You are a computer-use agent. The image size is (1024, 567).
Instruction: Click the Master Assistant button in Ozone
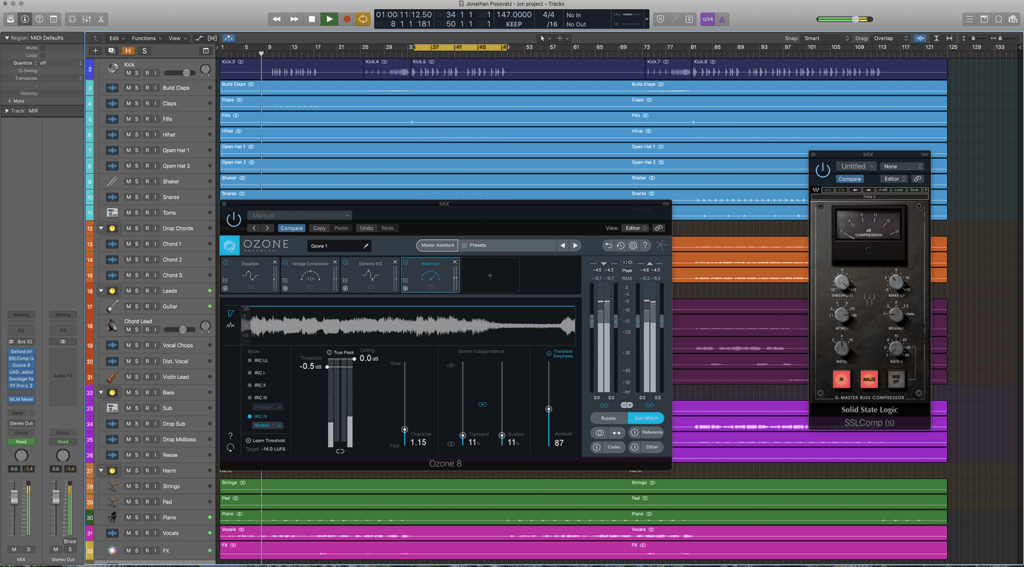[437, 246]
